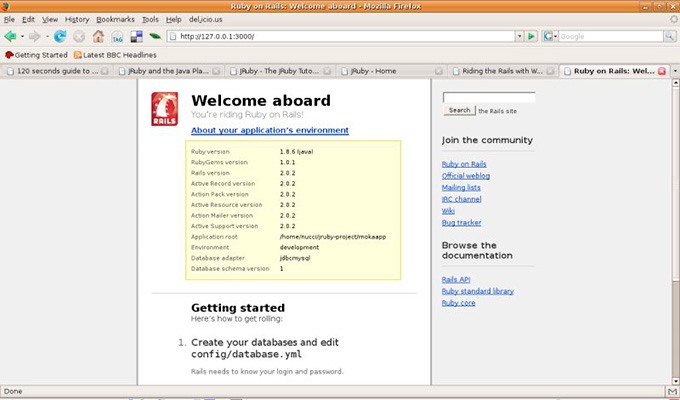
Task: Click the green leaf toolbar icon
Action: coord(155,36)
